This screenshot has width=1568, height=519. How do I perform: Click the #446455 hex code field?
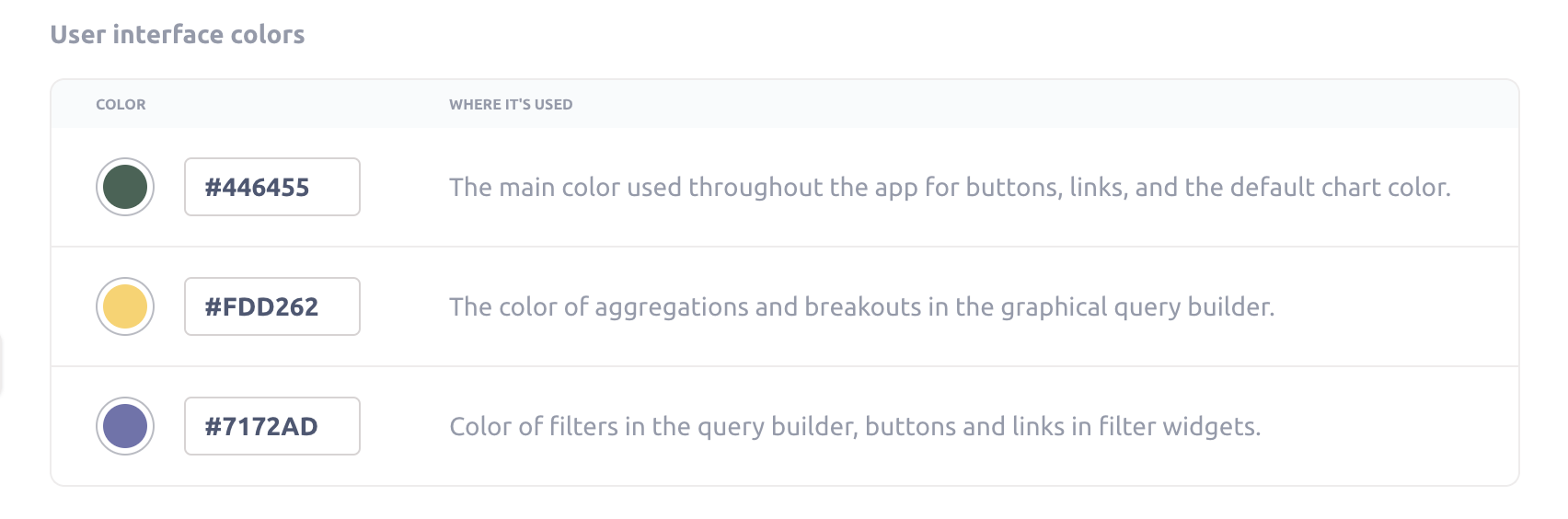271,187
